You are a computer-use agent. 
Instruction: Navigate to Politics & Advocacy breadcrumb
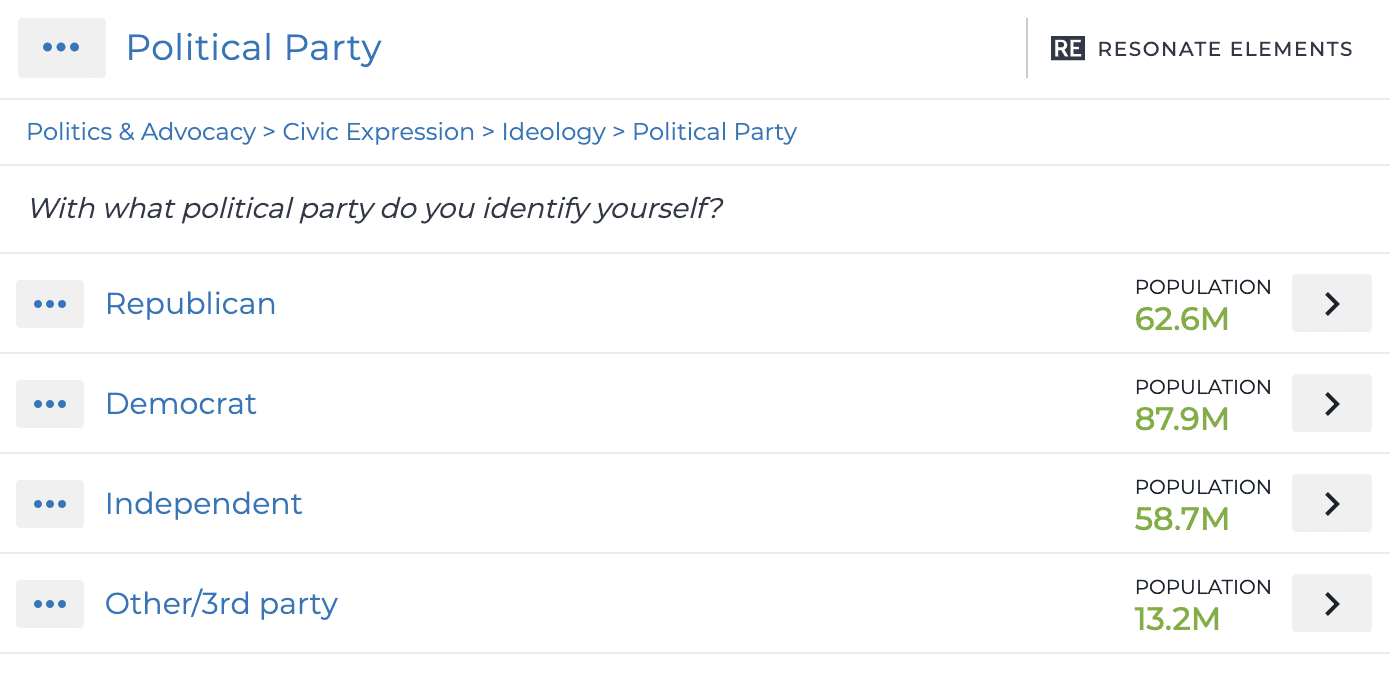pos(140,131)
